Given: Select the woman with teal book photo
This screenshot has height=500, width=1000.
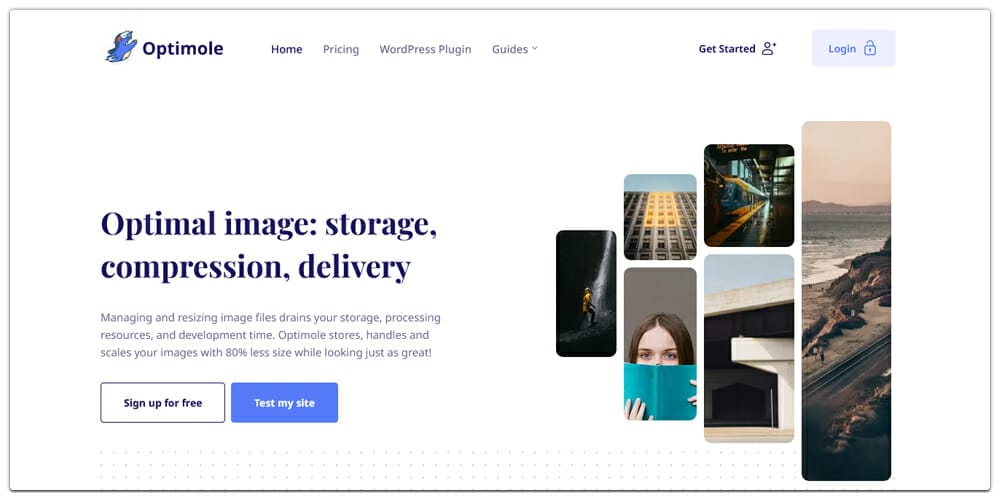Looking at the screenshot, I should pos(660,344).
